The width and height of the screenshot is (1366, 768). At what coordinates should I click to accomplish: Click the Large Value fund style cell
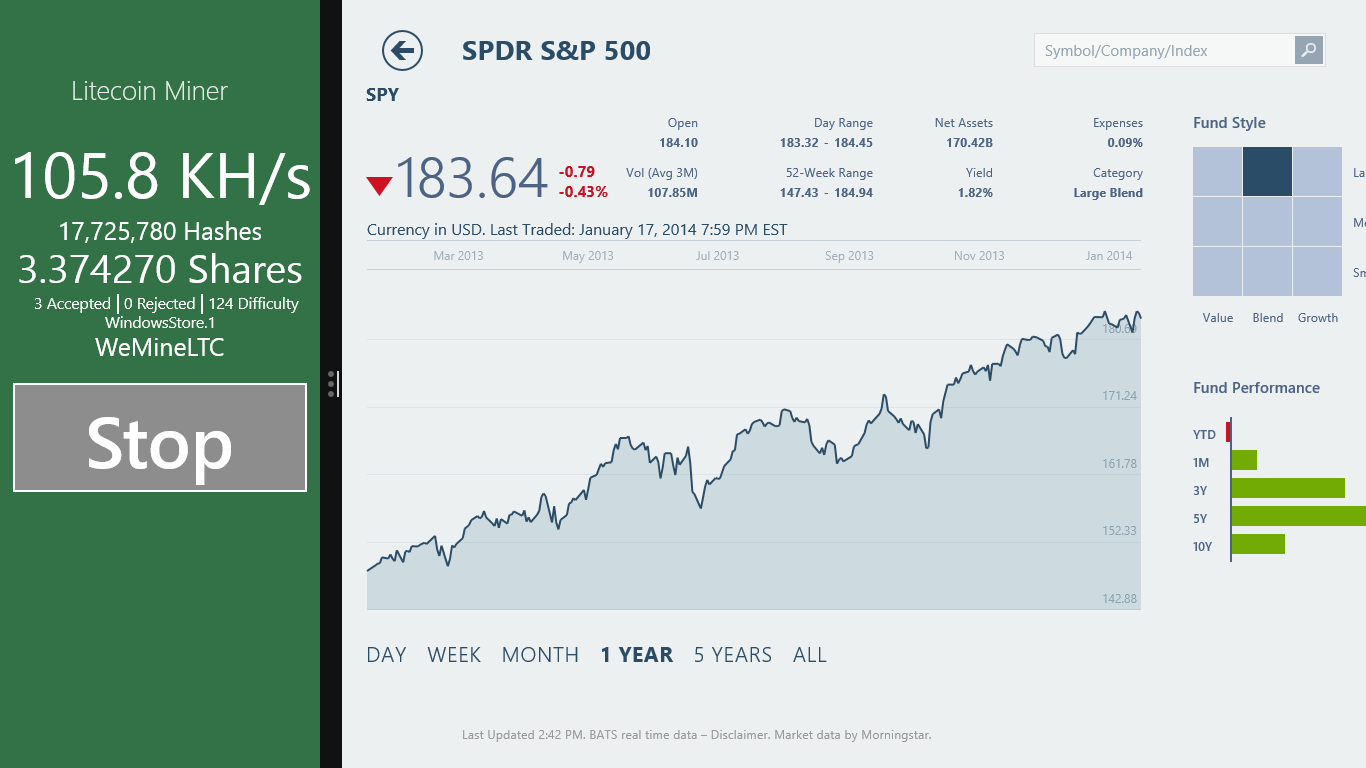(1217, 171)
